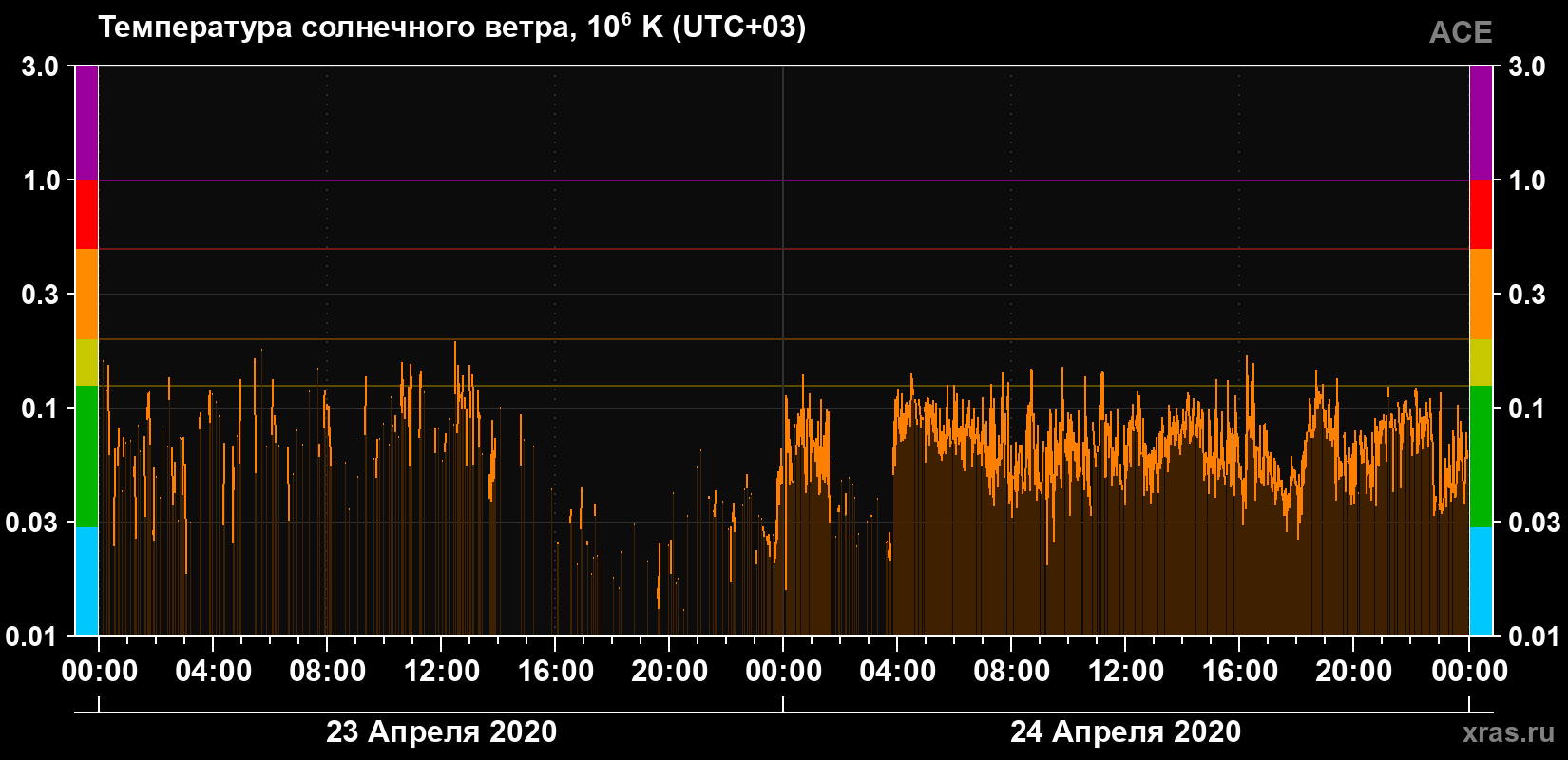Select the "ACE" source label

pyautogui.click(x=1461, y=32)
